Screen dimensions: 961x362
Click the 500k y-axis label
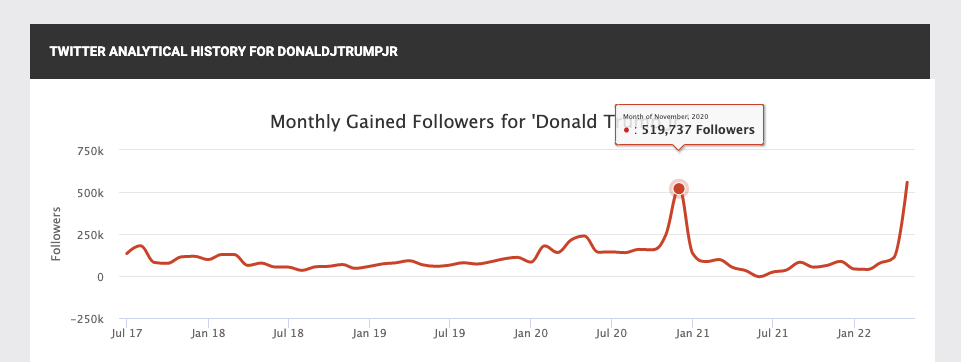point(91,193)
